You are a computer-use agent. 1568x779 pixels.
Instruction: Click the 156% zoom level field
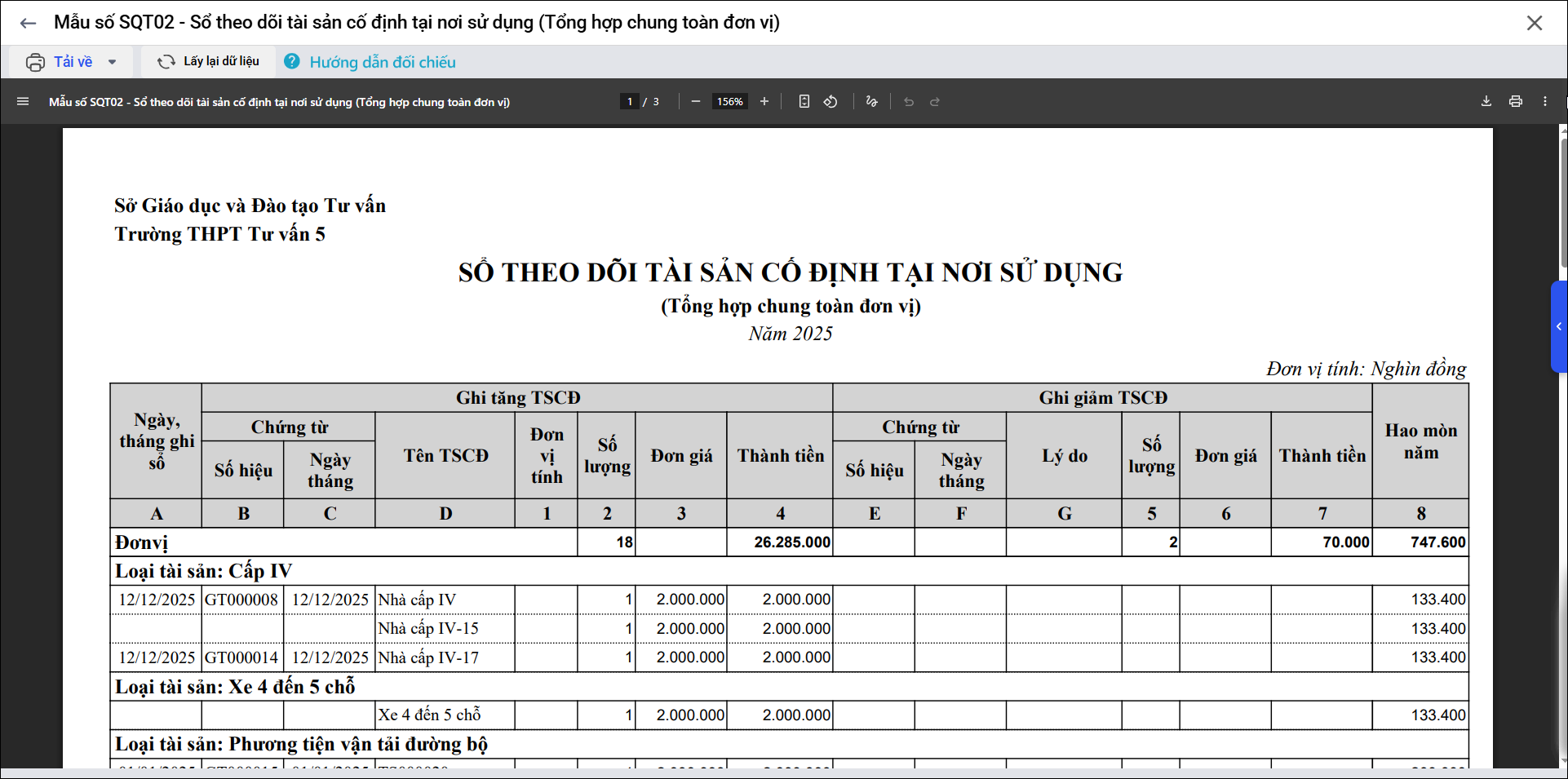point(729,102)
